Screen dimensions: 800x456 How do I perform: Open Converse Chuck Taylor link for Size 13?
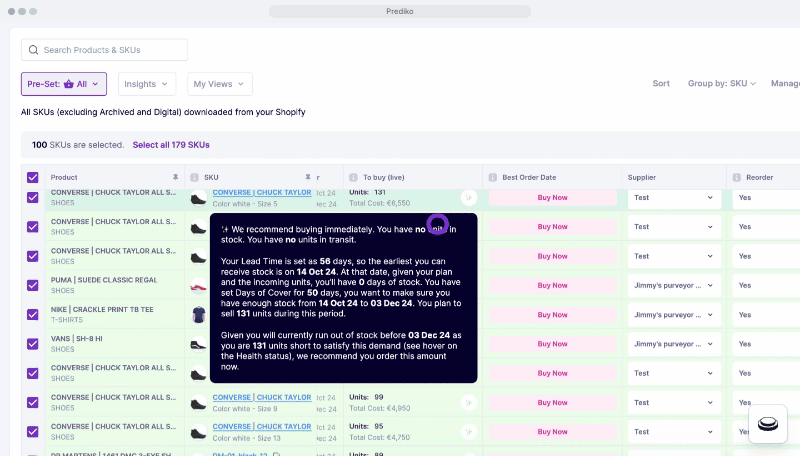262,426
